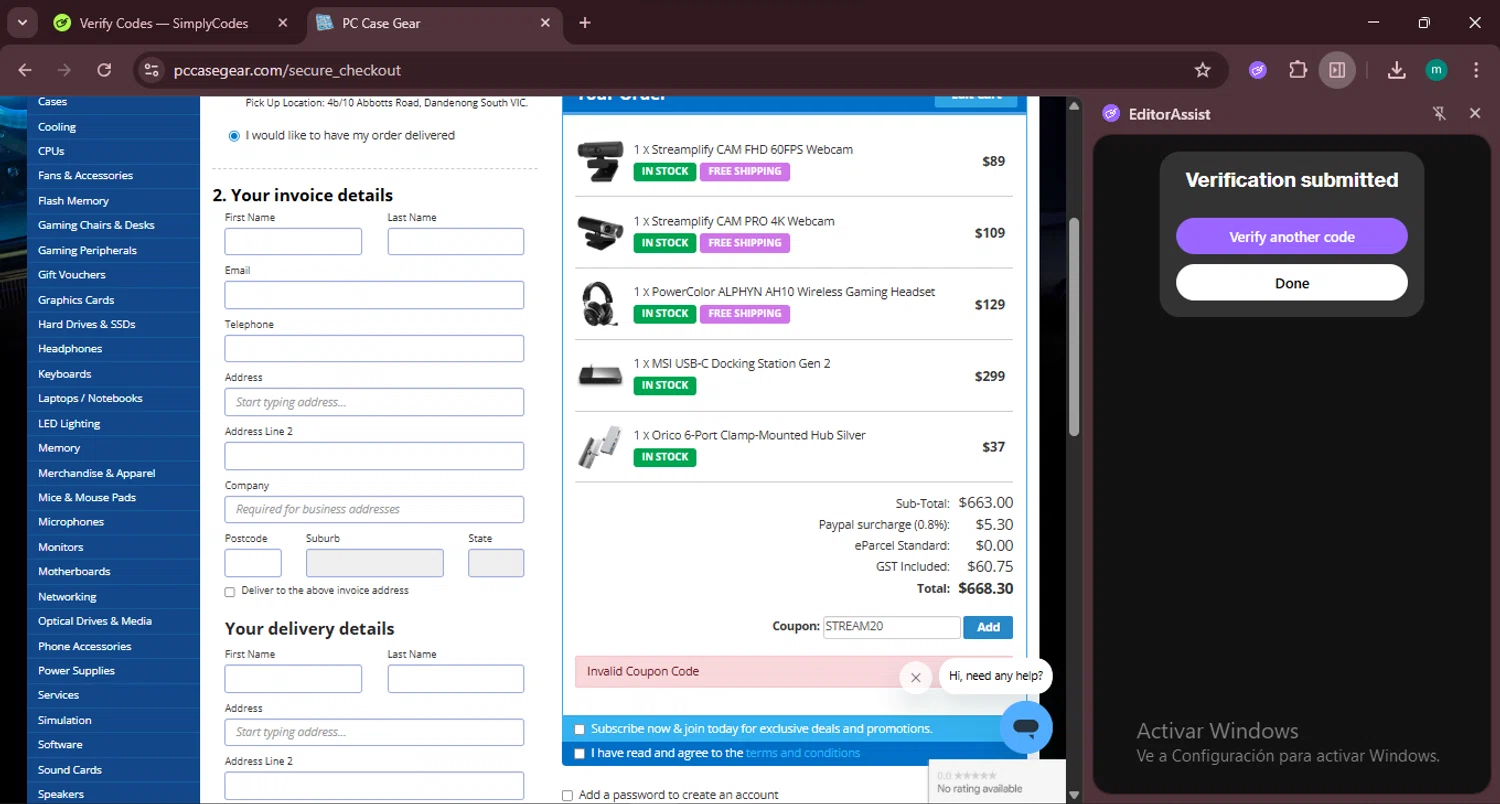Click the 'Verify another code' button
The image size is (1500, 804).
(x=1292, y=237)
